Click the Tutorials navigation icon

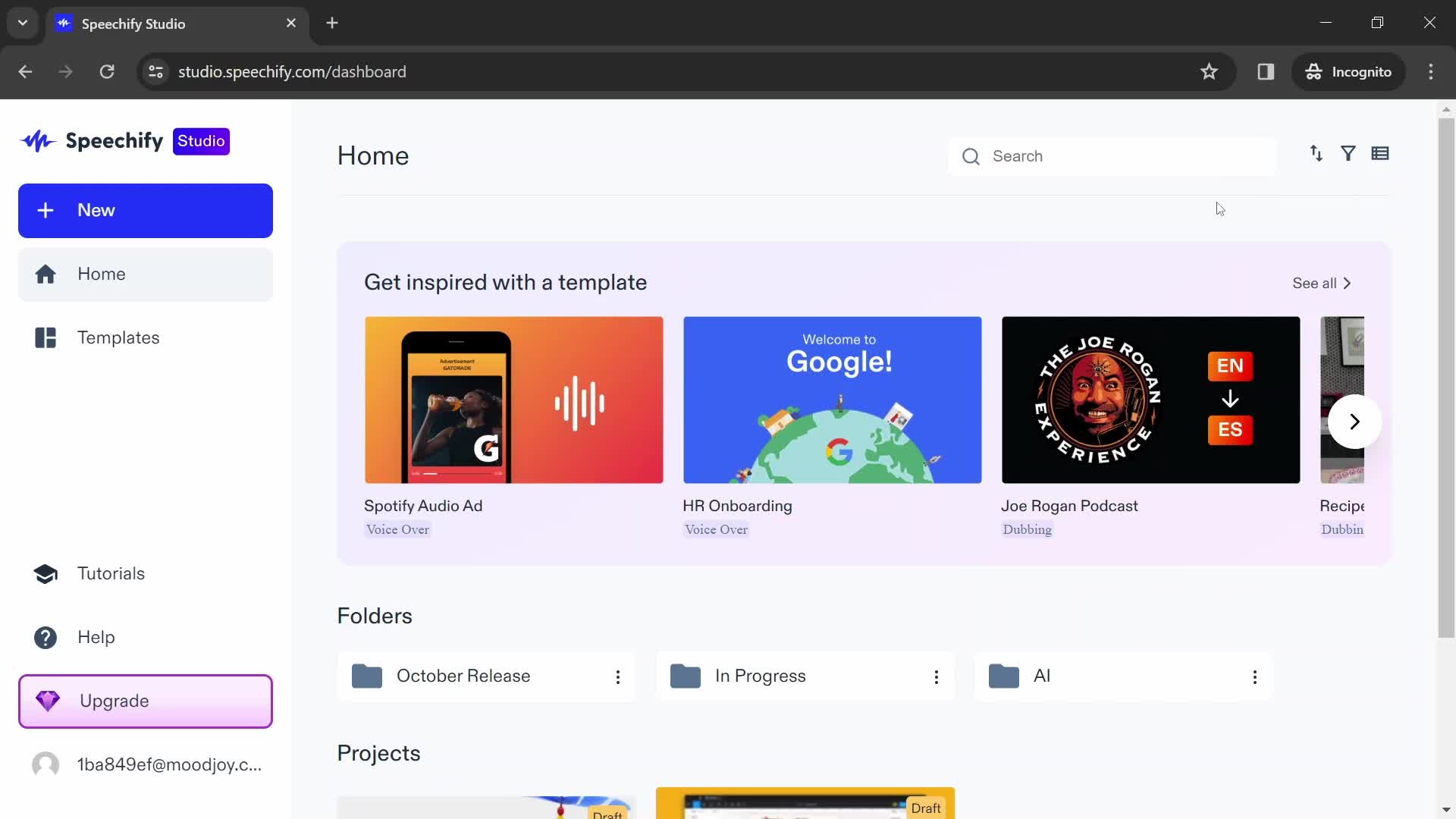46,573
